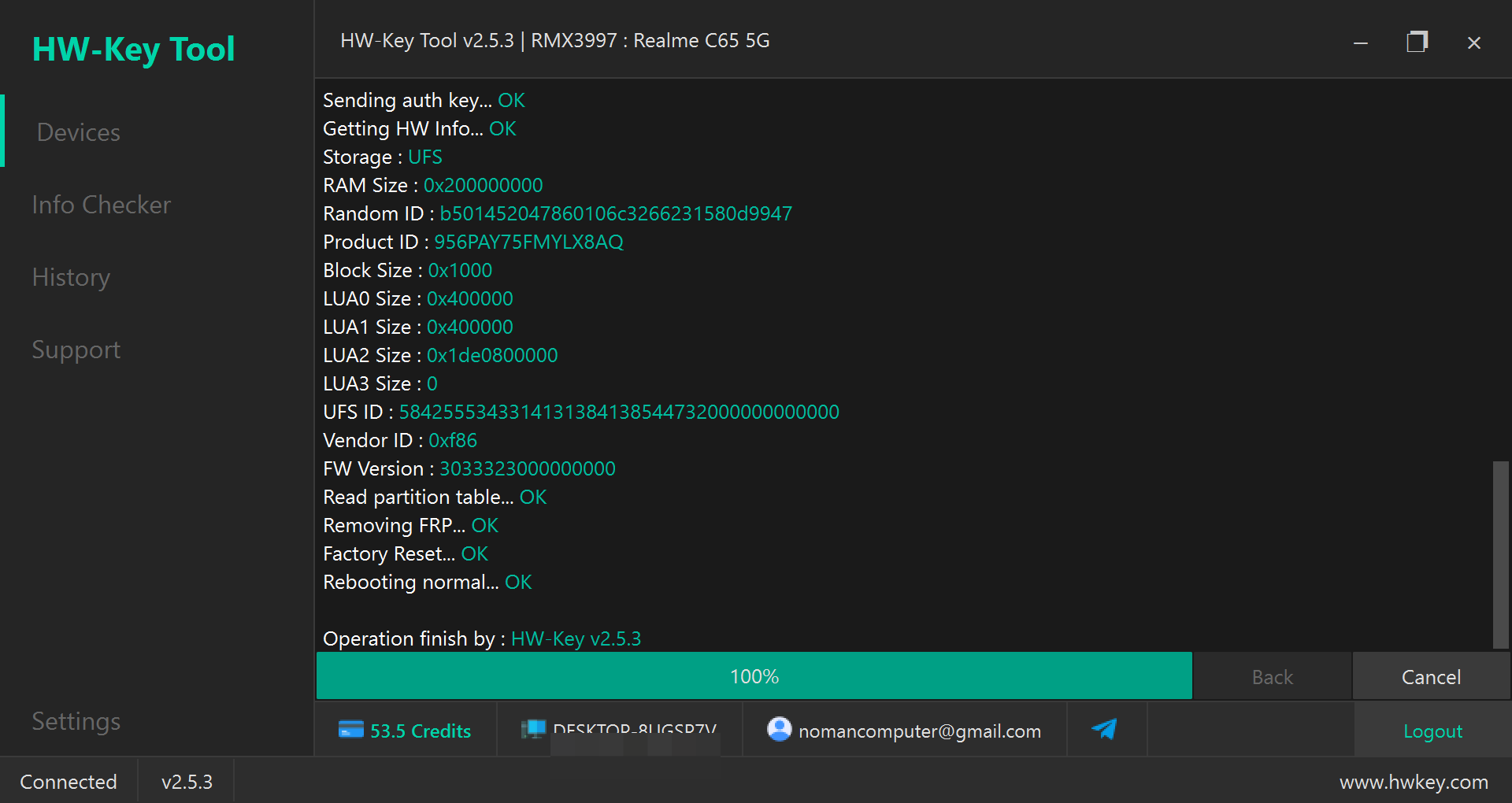Click the Storage : UFS line
The height and width of the screenshot is (803, 1512).
(x=383, y=157)
